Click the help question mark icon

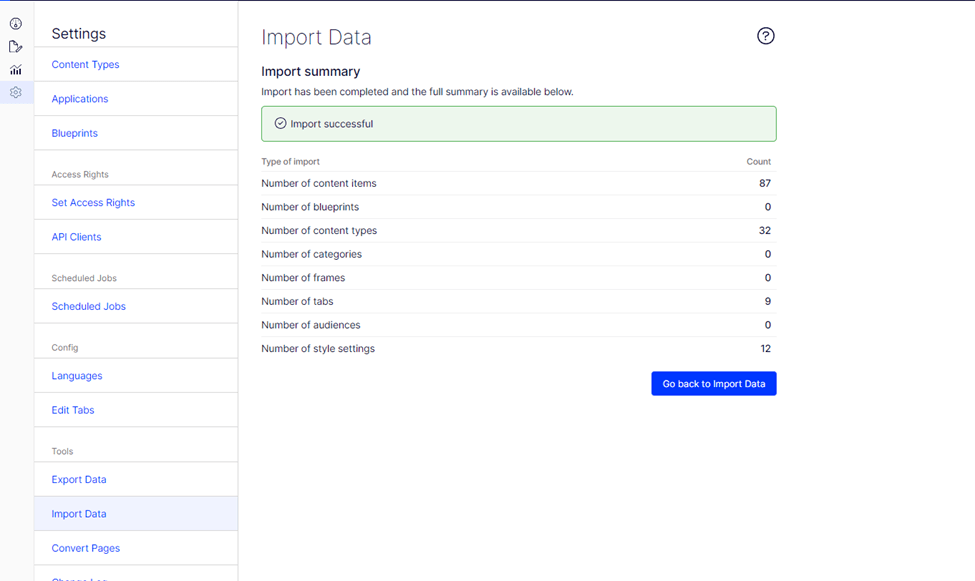pos(766,36)
